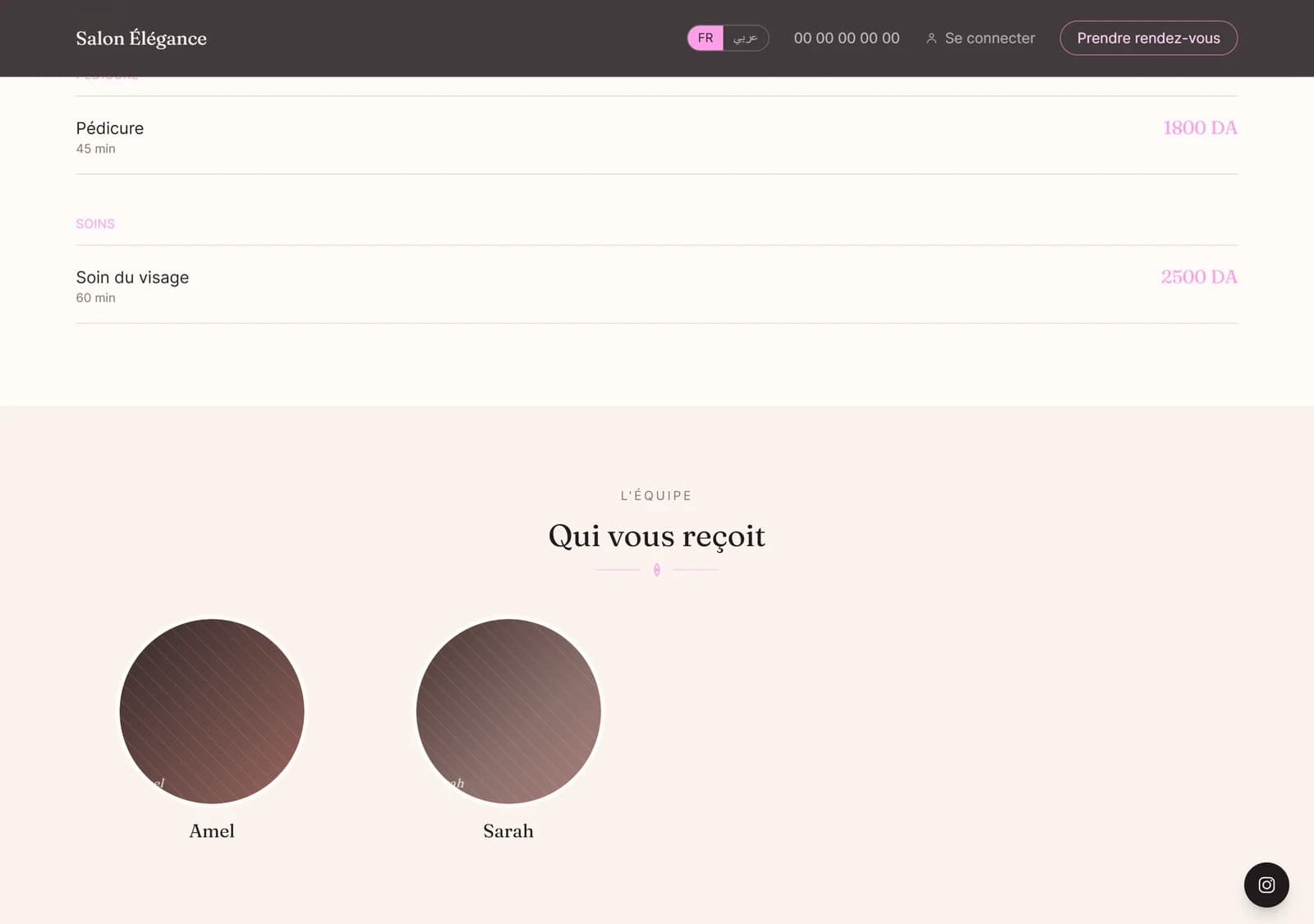
Task: Select the Pédicure service row
Action: coord(657,136)
